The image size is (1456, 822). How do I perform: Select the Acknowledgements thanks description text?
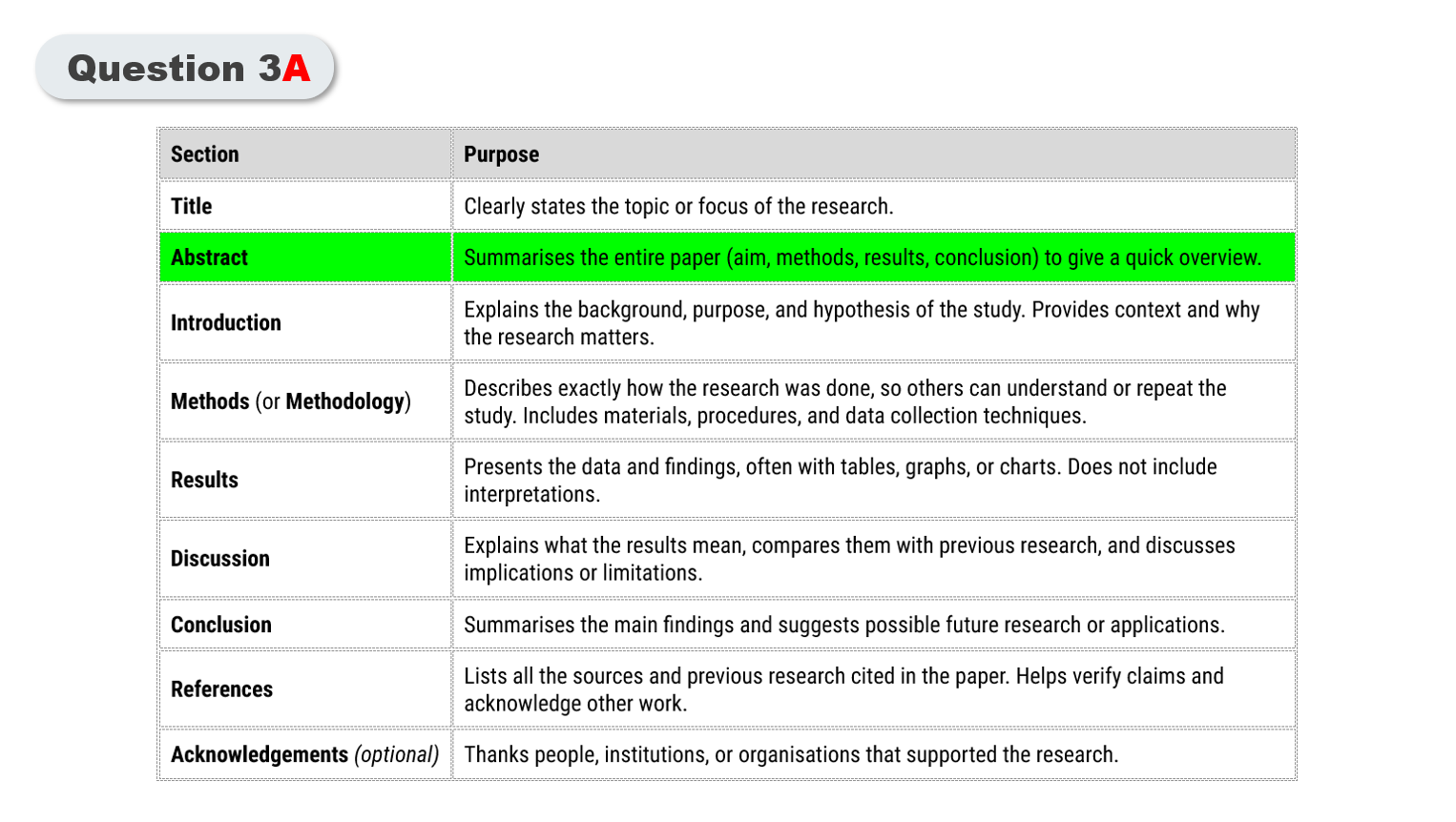click(x=790, y=754)
